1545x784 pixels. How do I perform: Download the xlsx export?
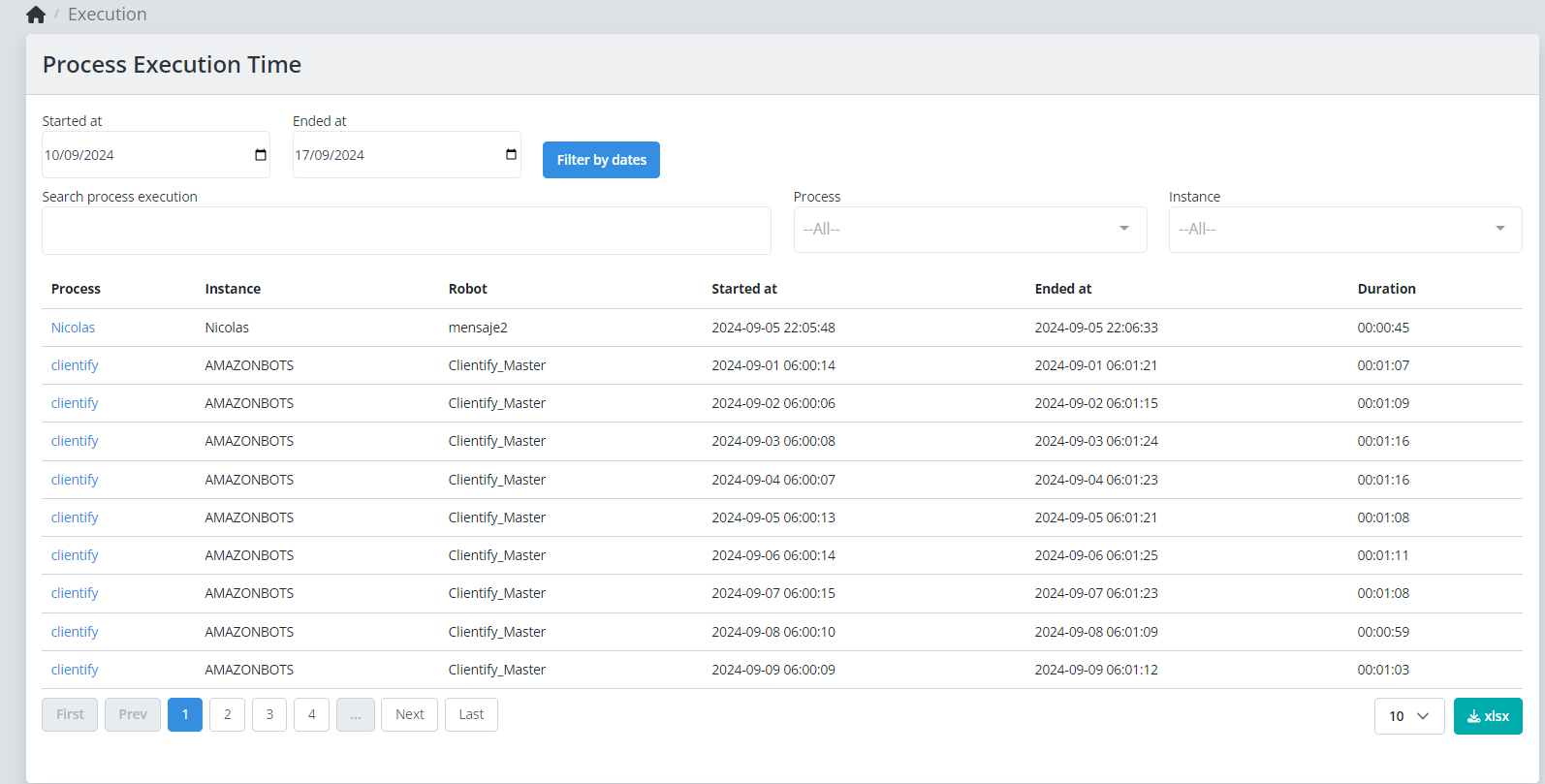pos(1488,716)
